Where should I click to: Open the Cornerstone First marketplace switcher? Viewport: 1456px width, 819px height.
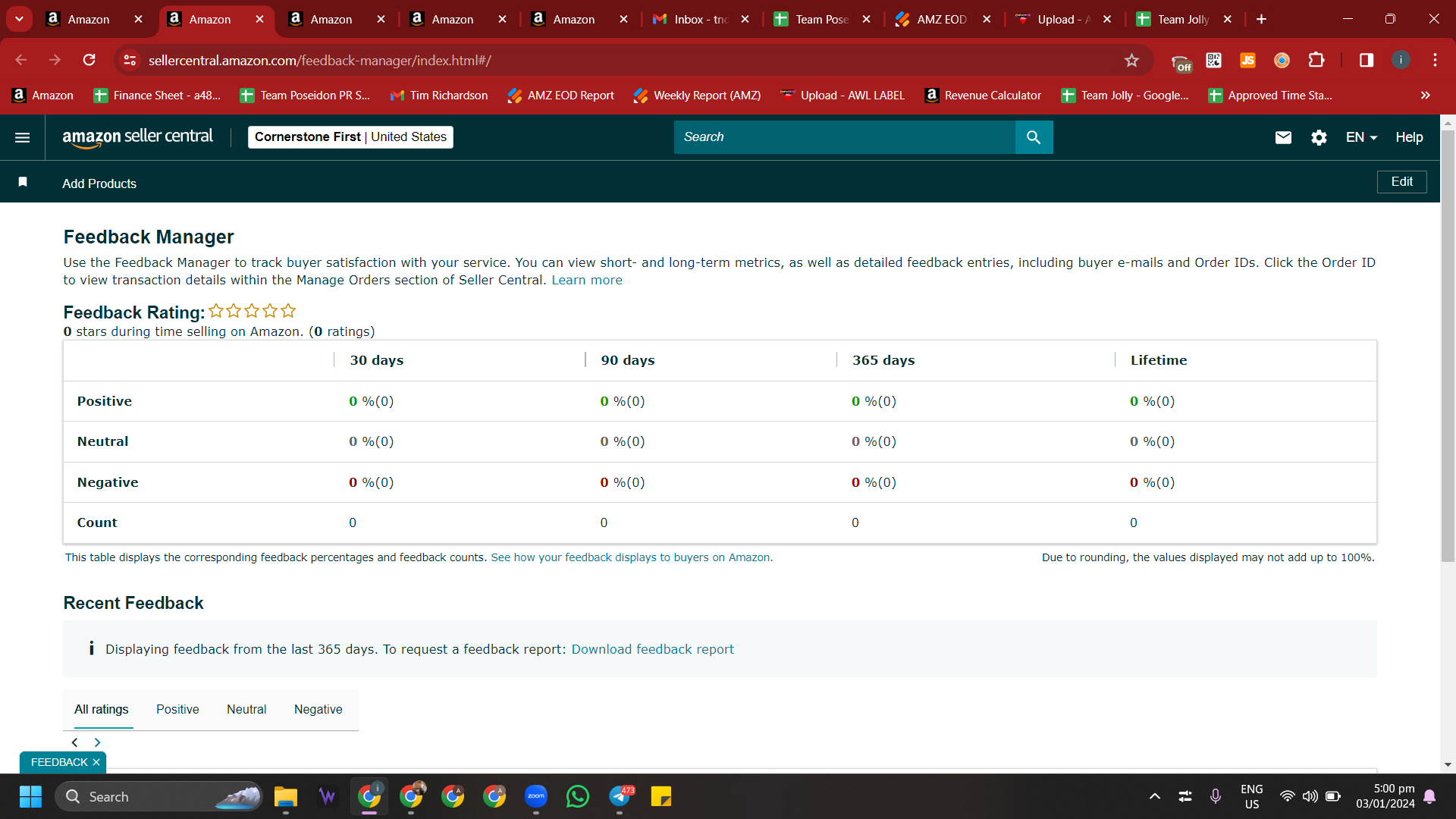350,137
